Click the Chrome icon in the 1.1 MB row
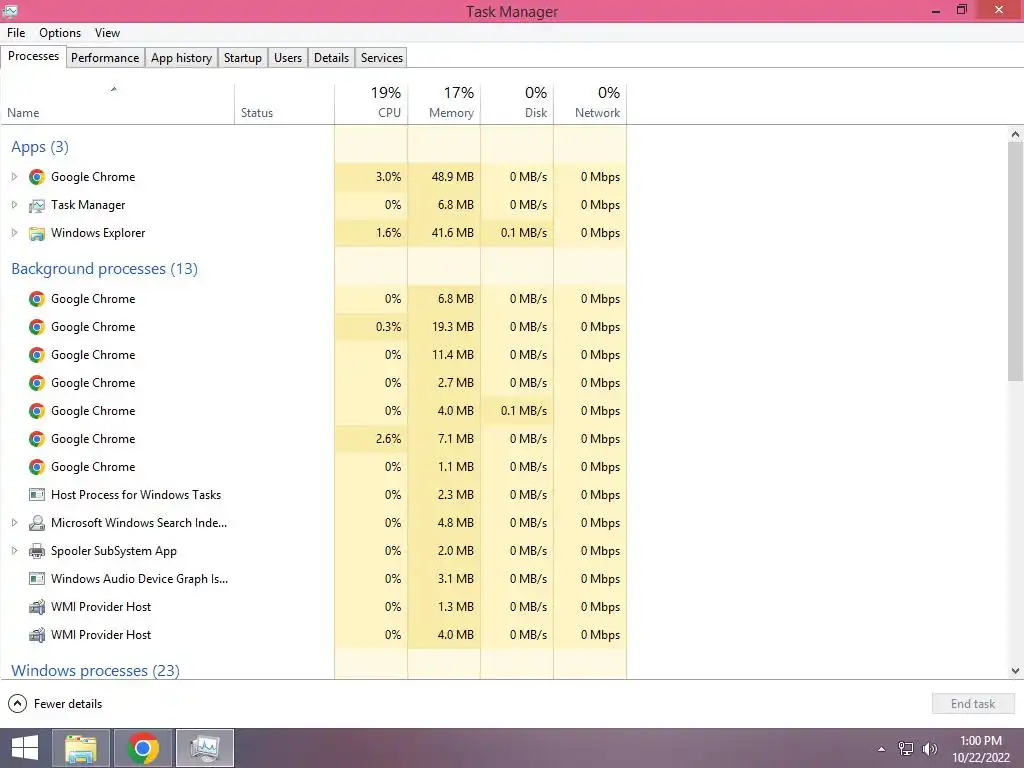 point(37,468)
